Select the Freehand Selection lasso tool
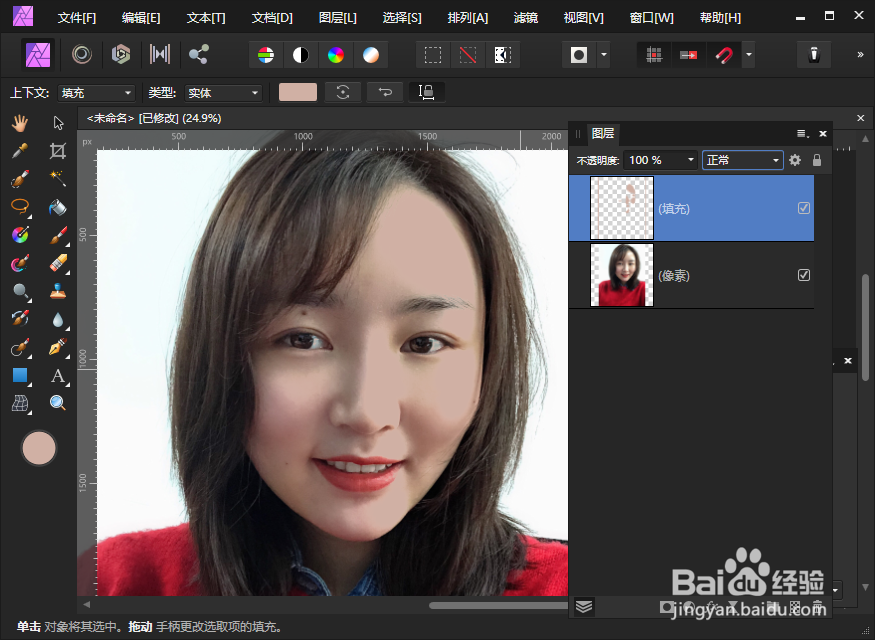 click(20, 207)
